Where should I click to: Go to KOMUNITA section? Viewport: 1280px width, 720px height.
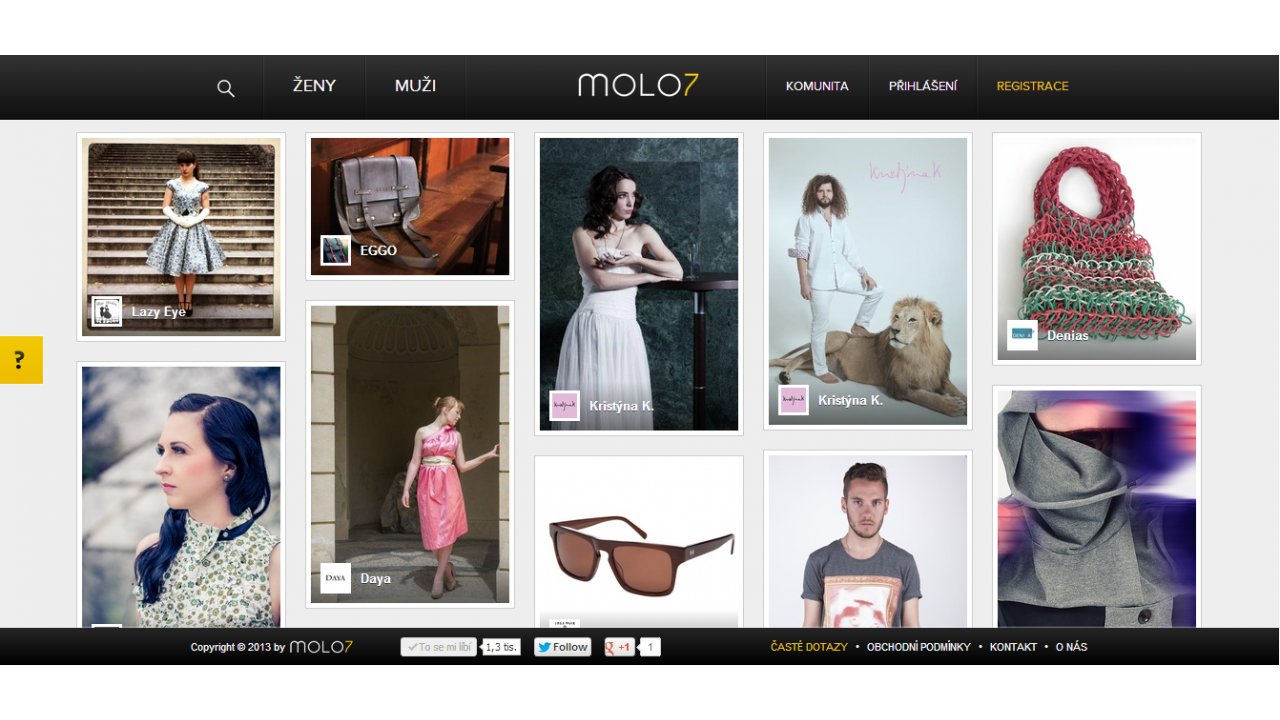817,86
